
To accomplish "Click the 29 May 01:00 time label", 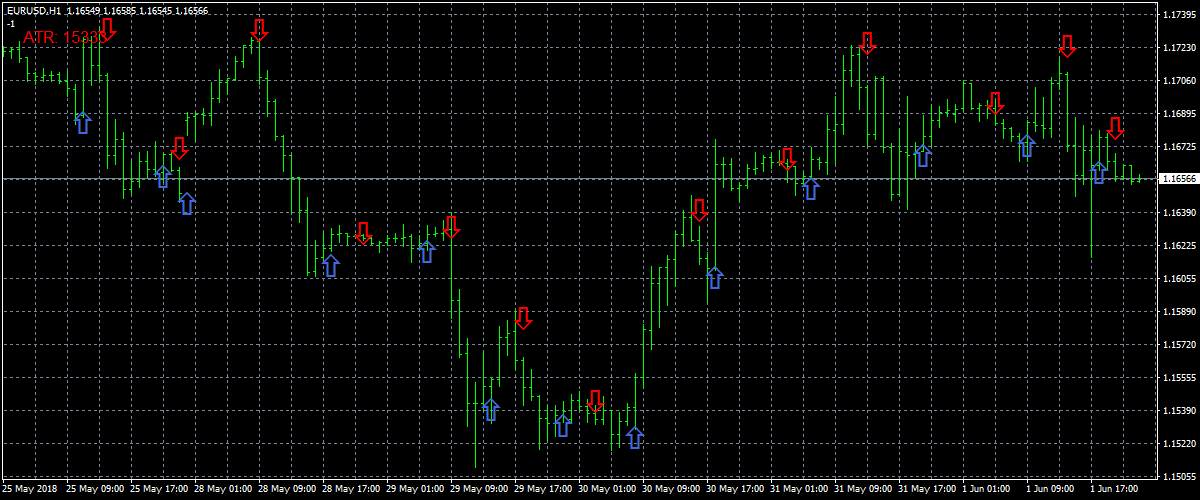I will click(x=416, y=491).
